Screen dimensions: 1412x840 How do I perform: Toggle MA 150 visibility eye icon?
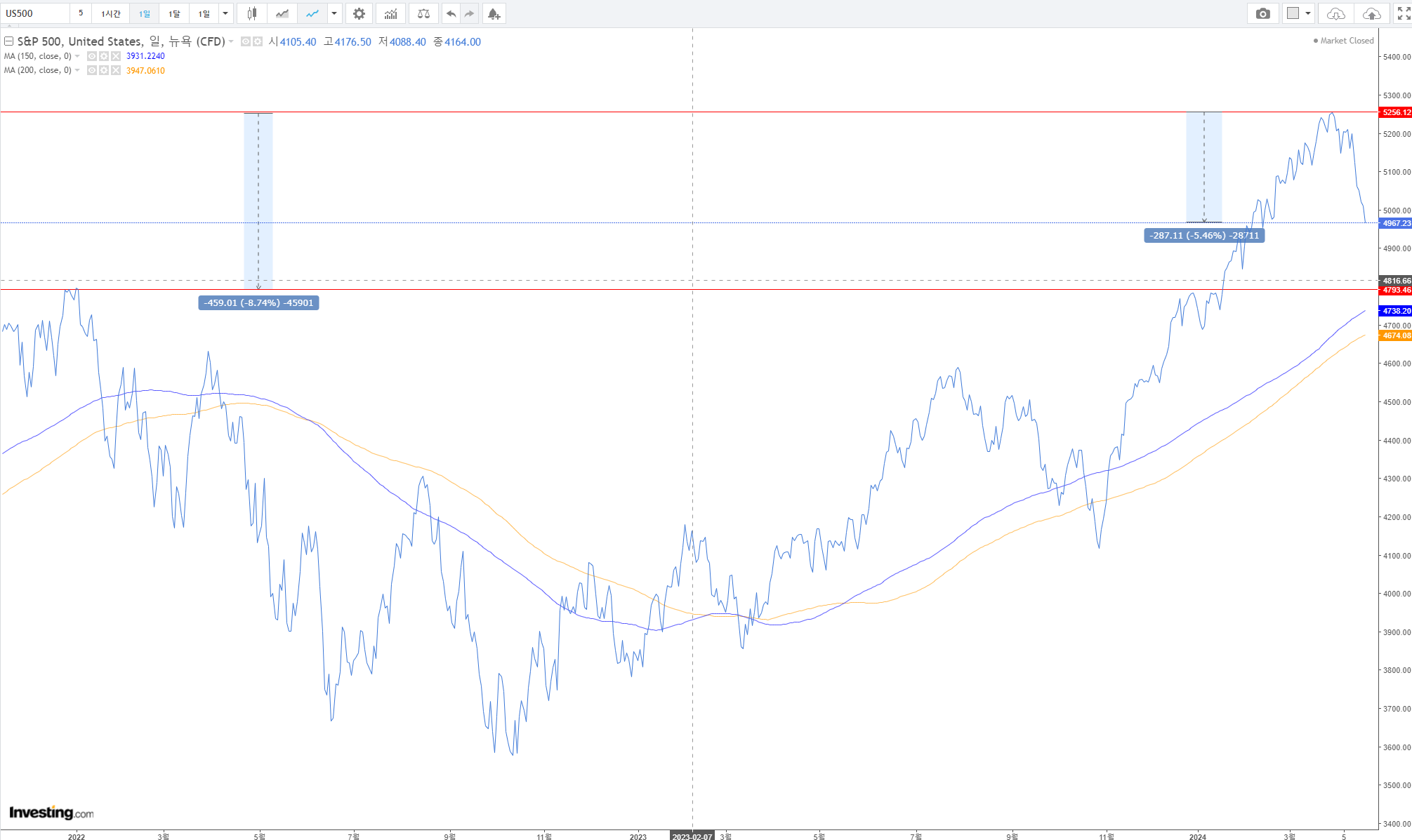[92, 56]
